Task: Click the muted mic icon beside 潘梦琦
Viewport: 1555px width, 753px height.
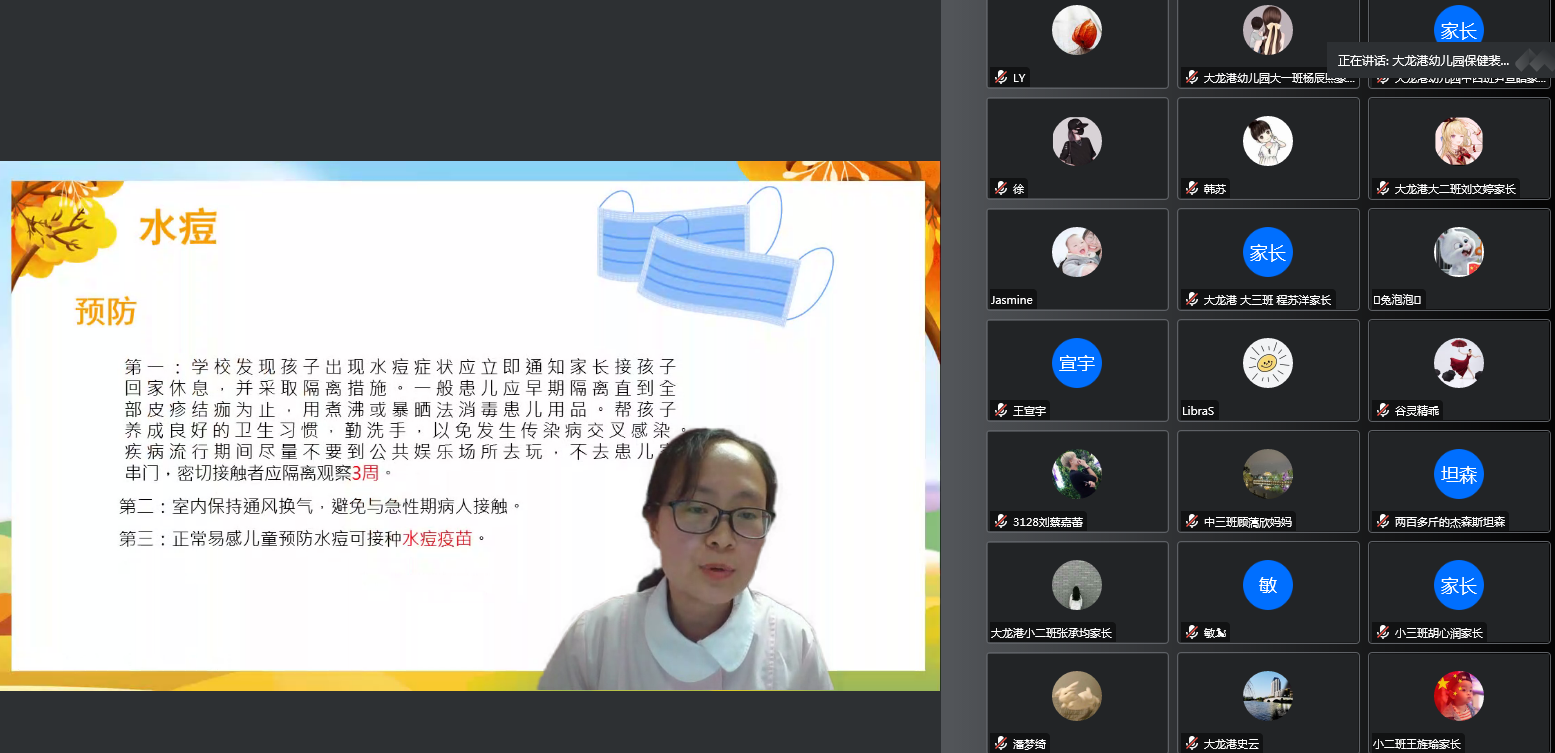Action: (1001, 743)
